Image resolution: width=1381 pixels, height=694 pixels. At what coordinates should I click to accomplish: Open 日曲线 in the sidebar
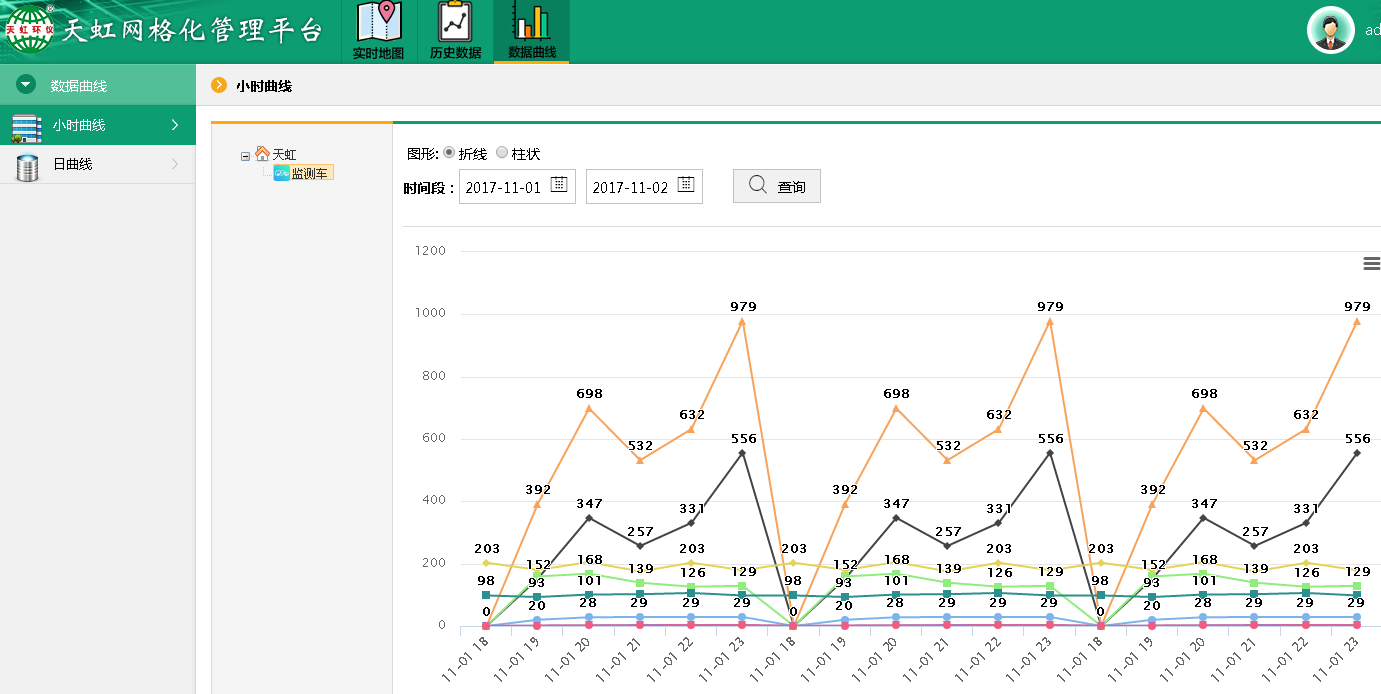[73, 164]
